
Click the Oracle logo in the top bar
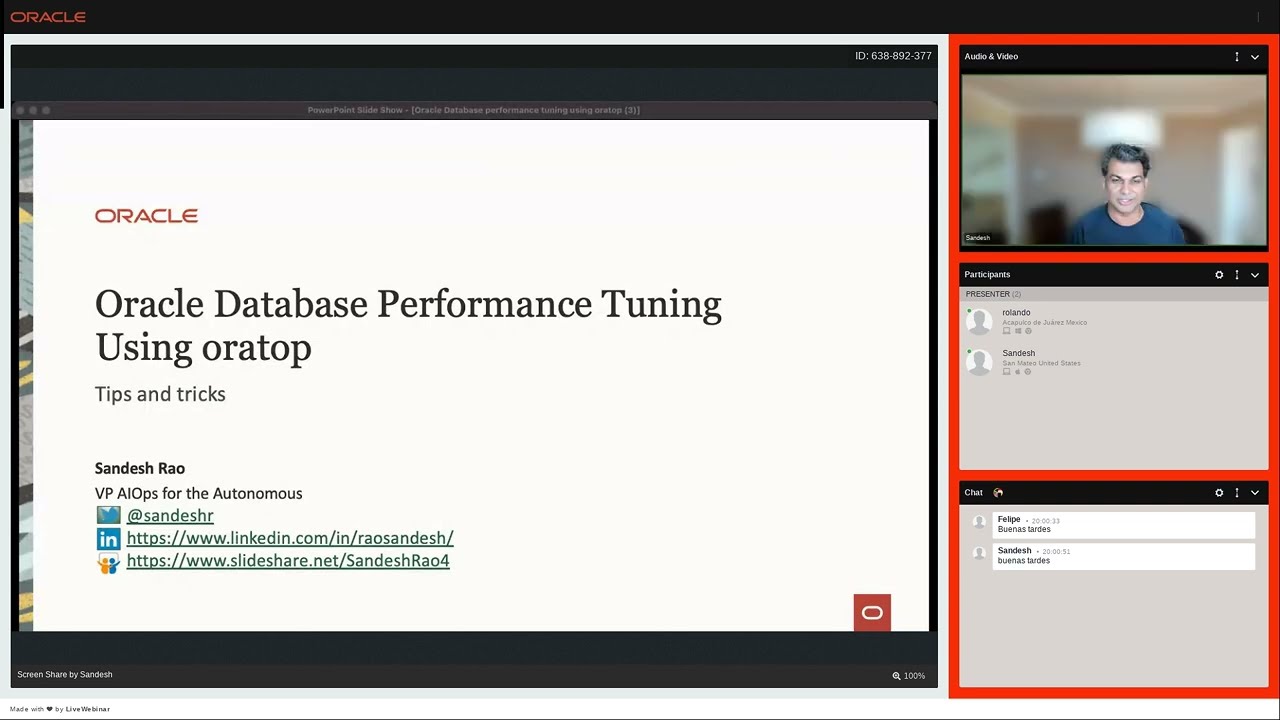48,17
